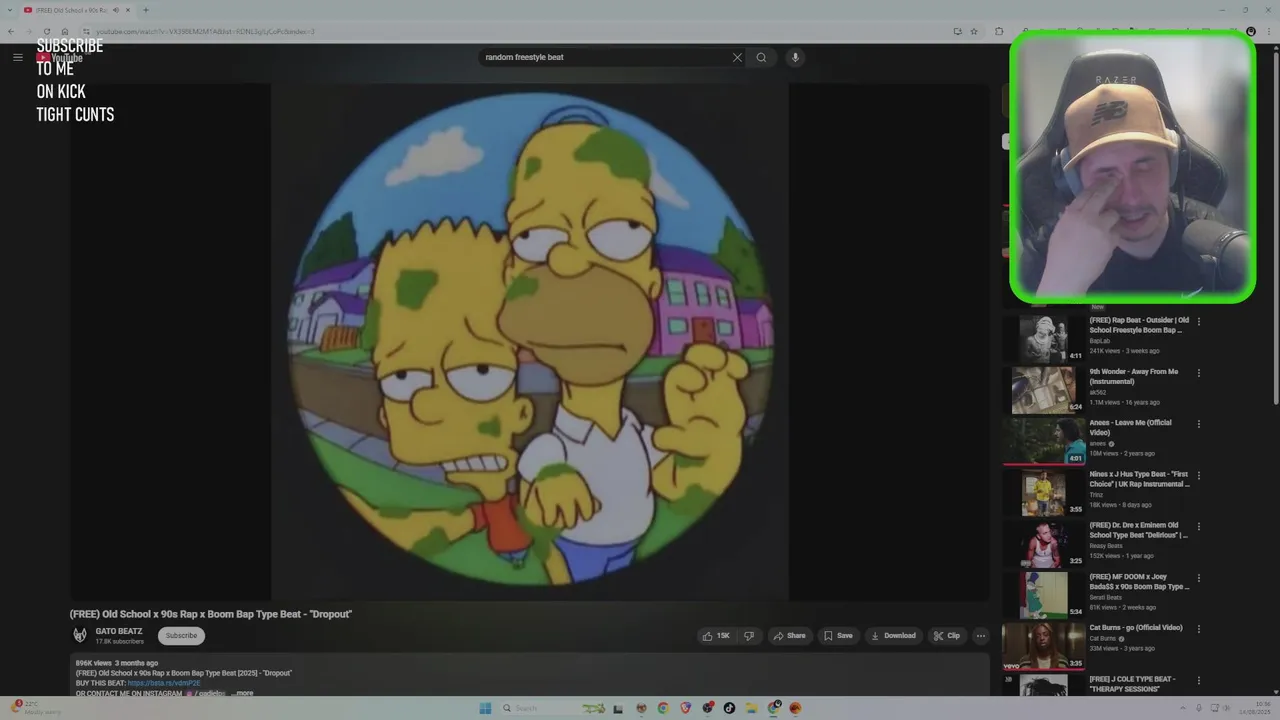This screenshot has width=1280, height=720.
Task: Open options menu for 'Cat Burns - go'
Action: pos(1198,629)
